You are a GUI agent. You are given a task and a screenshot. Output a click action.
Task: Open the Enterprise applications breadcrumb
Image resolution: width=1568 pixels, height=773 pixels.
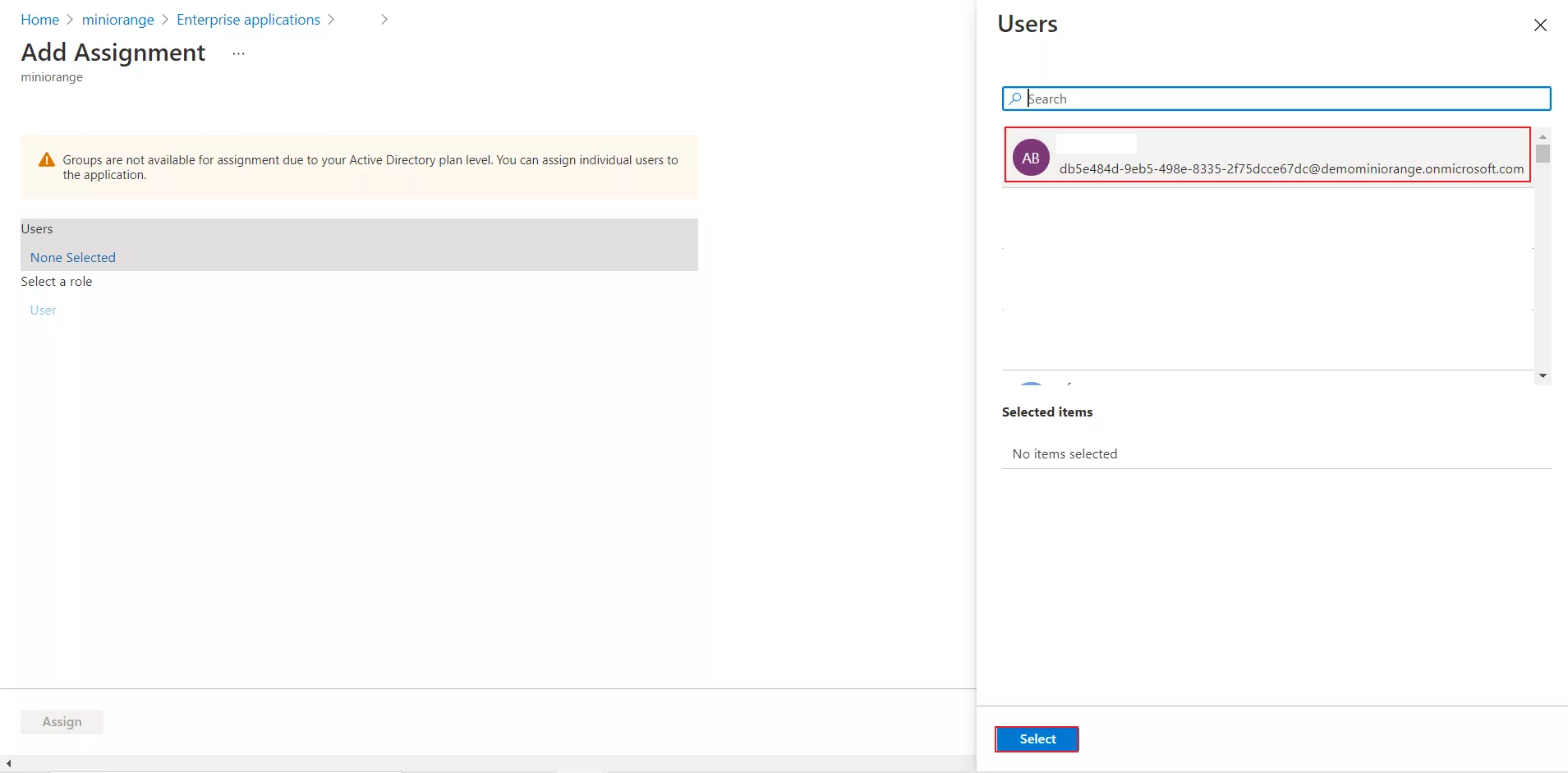coord(248,19)
